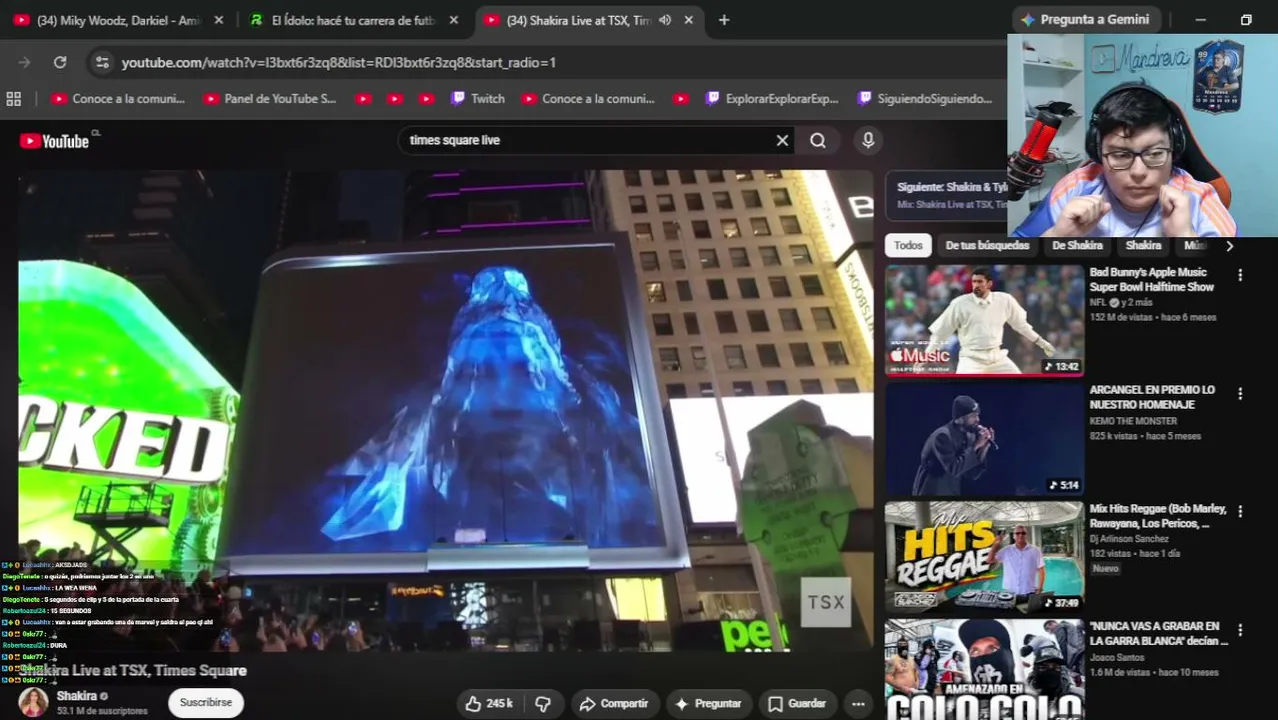Open SiguiendoSiguiendo... bookmark
This screenshot has height=720, width=1278.
(x=925, y=99)
